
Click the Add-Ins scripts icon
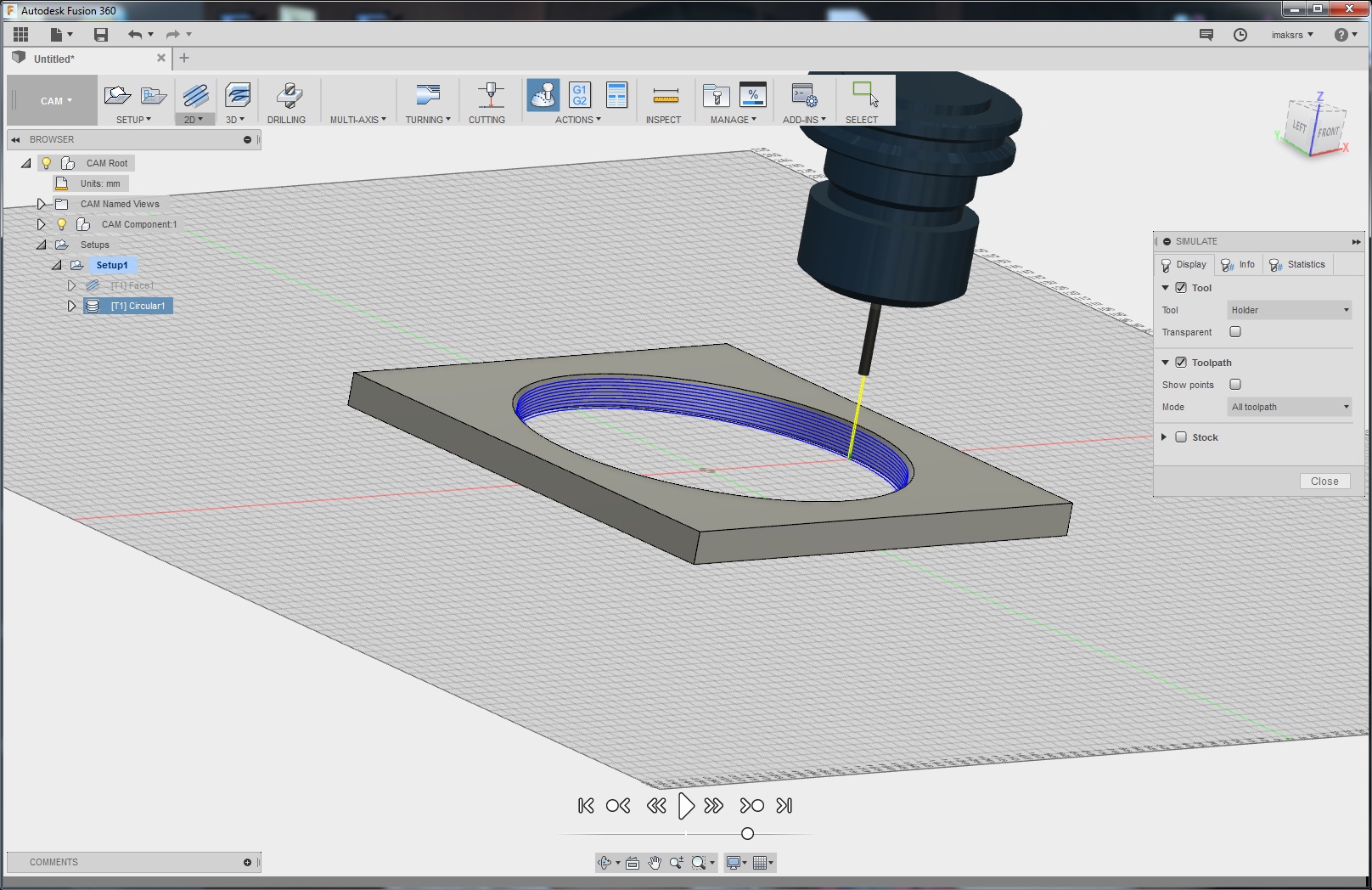coord(804,95)
